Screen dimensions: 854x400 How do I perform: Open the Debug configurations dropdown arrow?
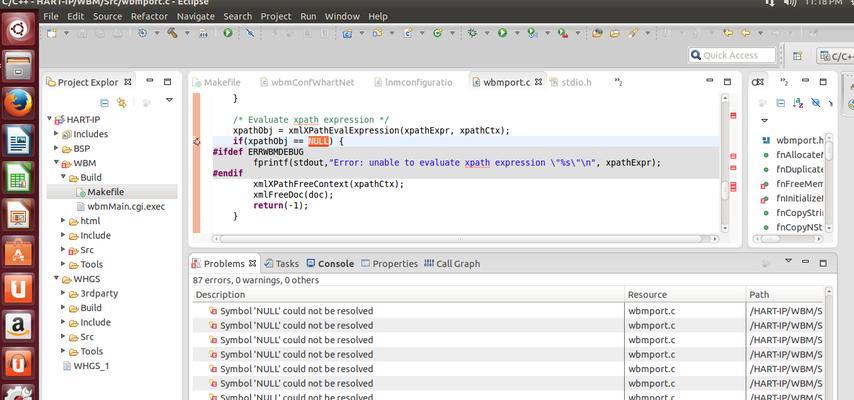point(486,33)
